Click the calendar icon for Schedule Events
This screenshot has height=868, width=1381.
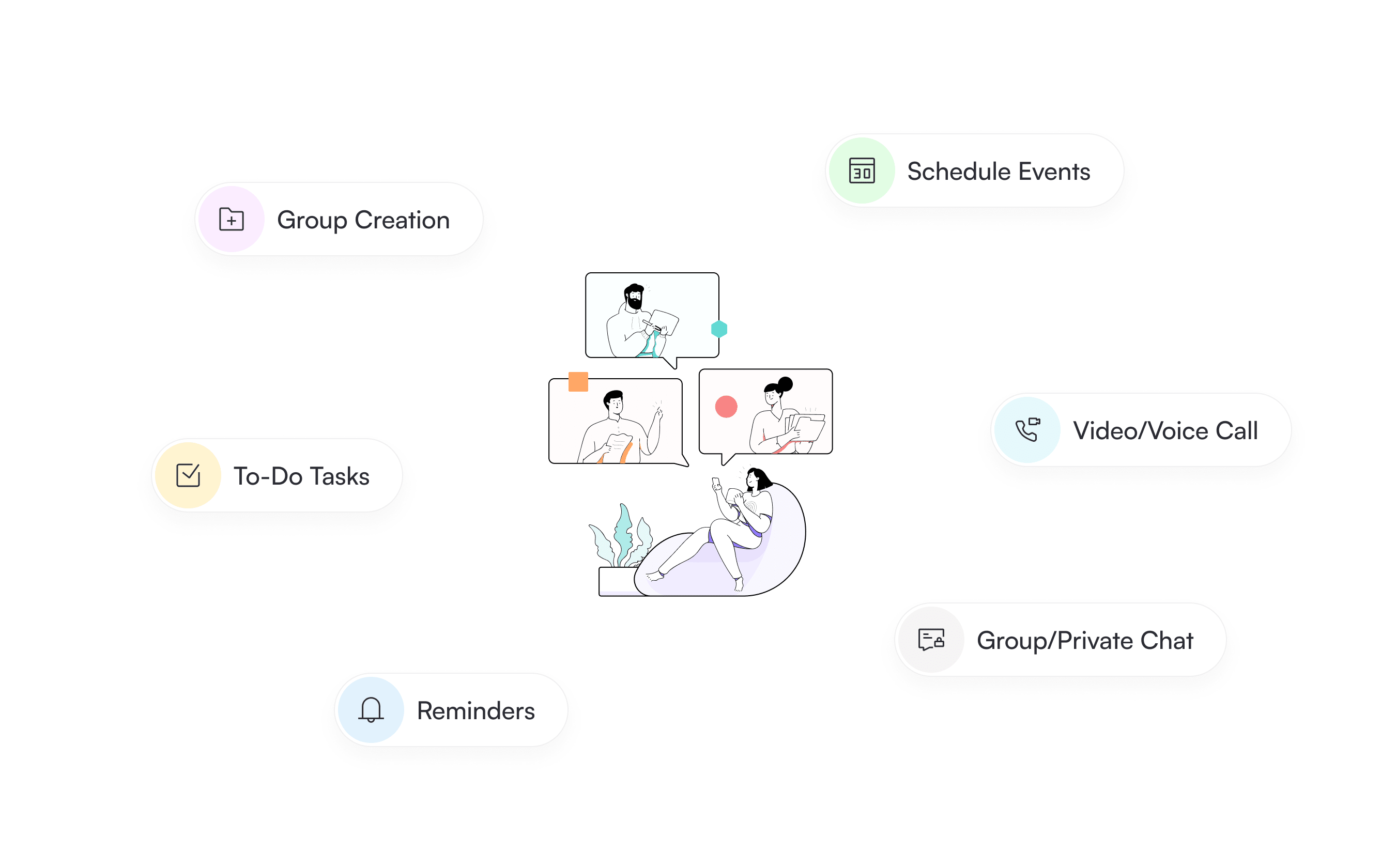point(862,171)
